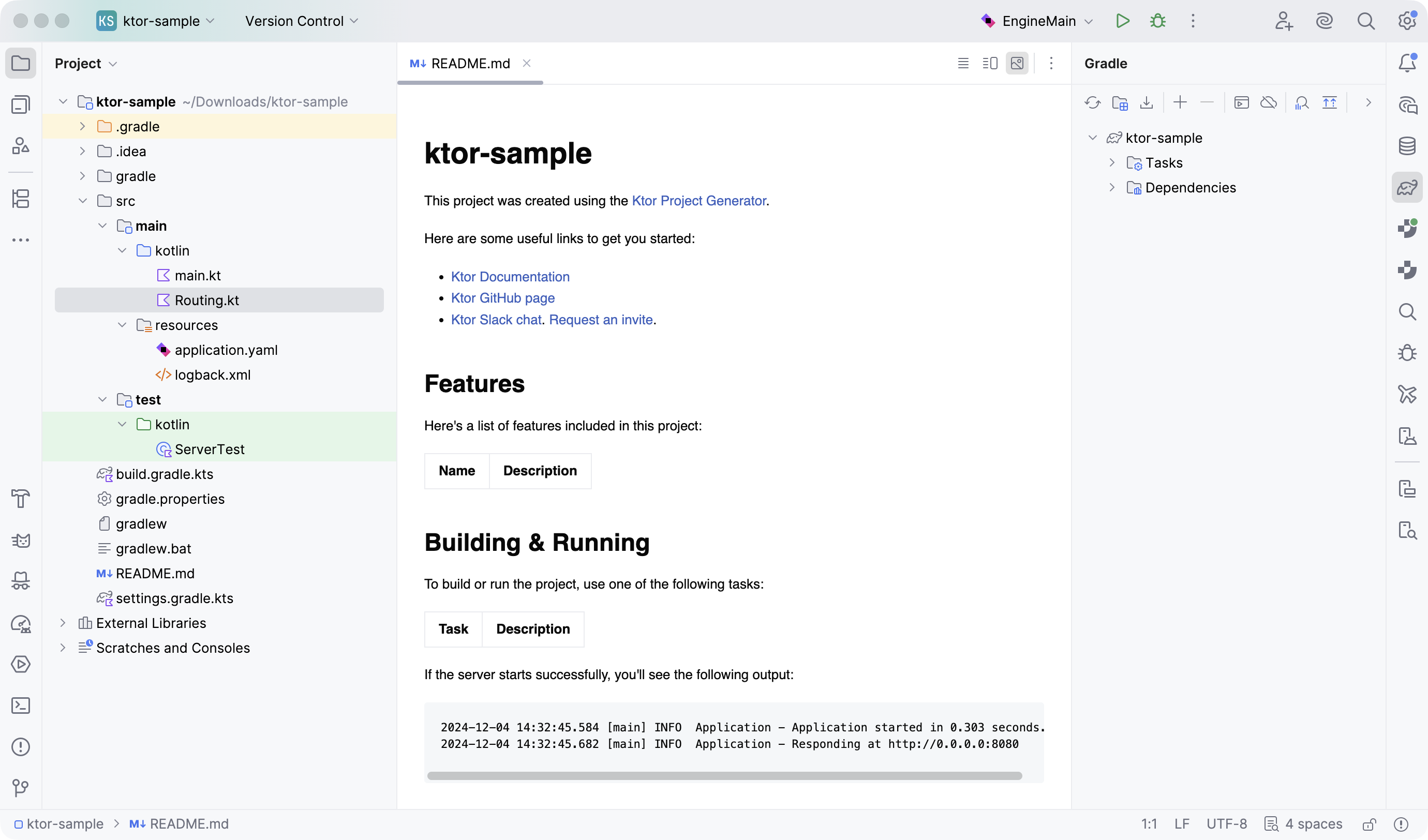Run the EngineMain configuration
The height and width of the screenshot is (840, 1428).
point(1122,21)
